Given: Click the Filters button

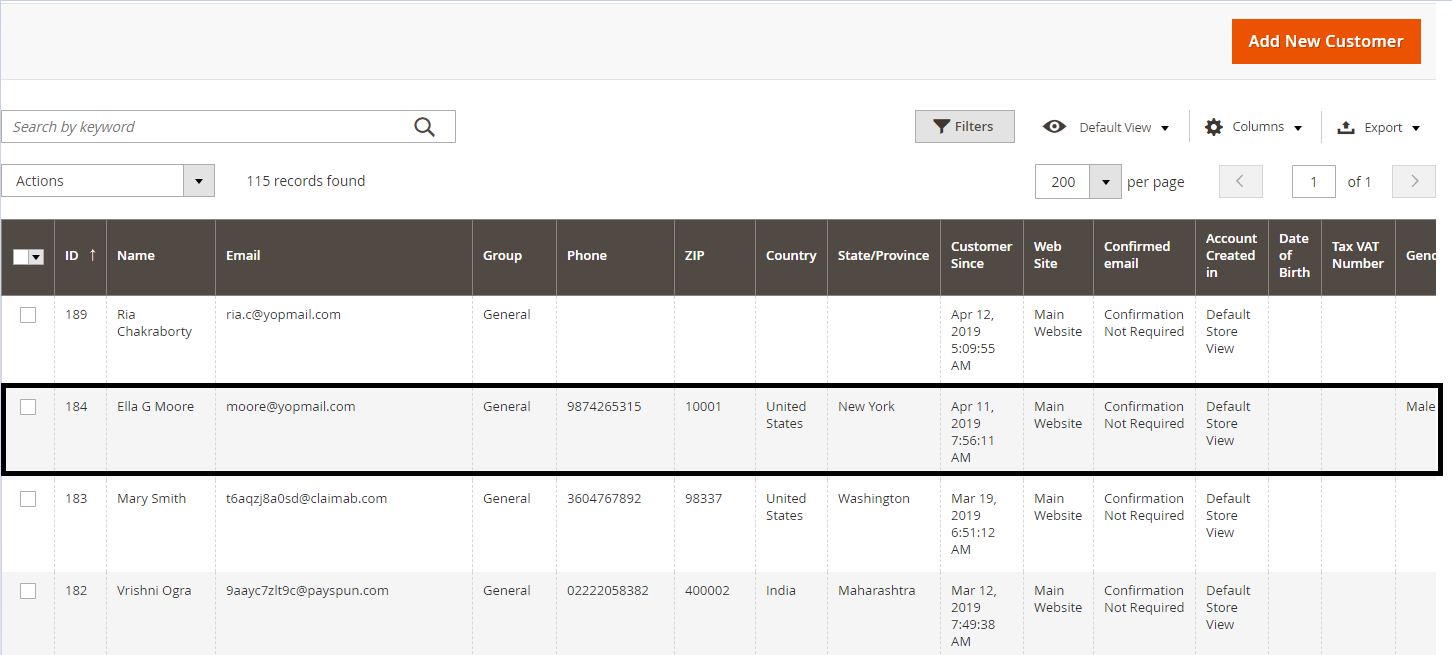Looking at the screenshot, I should [964, 126].
